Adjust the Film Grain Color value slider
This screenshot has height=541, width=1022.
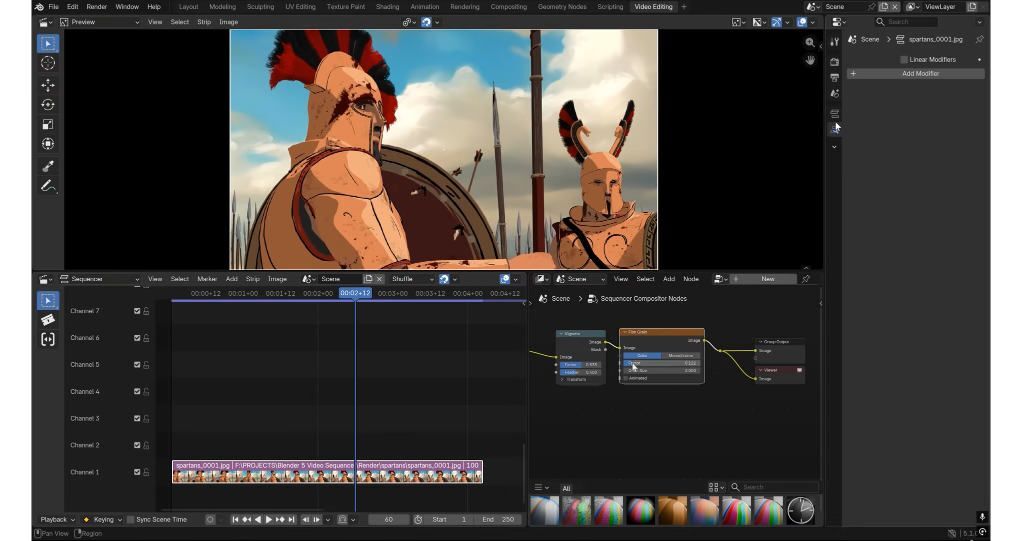point(660,363)
